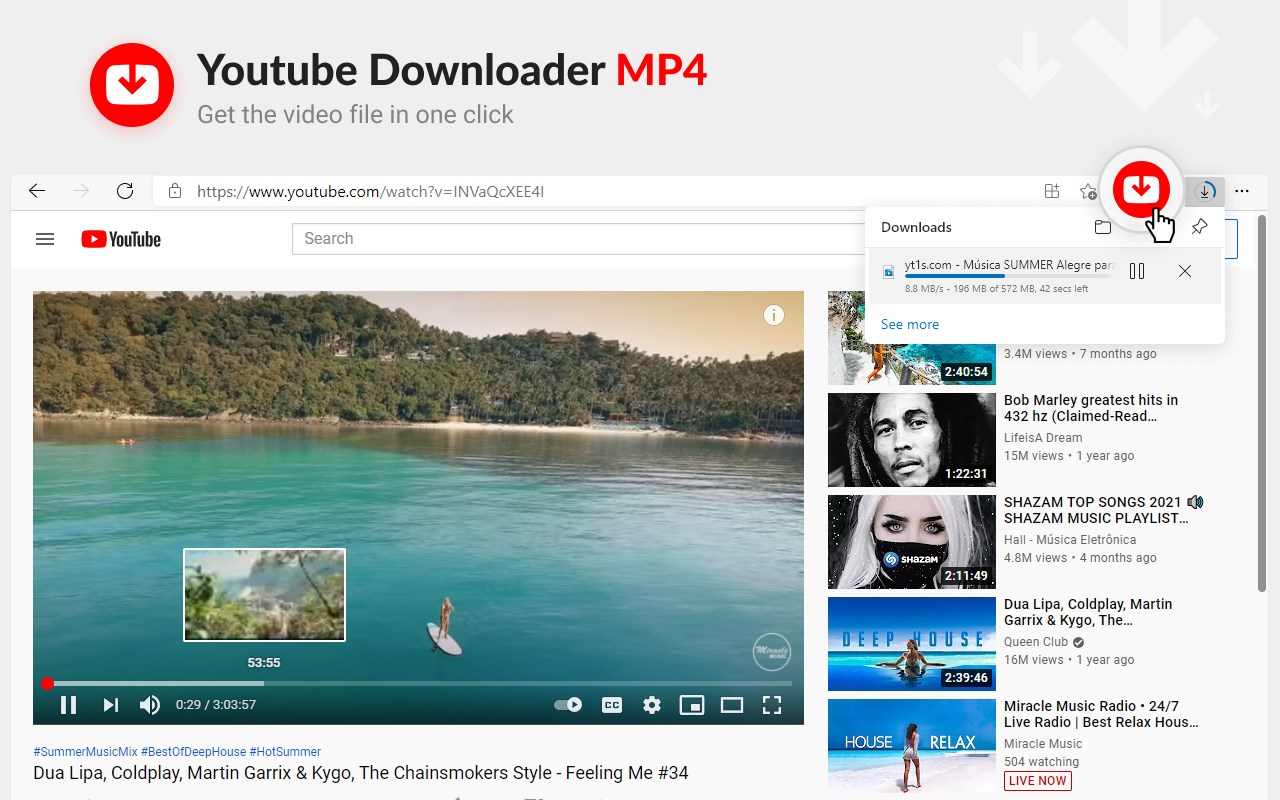Image resolution: width=1280 pixels, height=800 pixels.
Task: Toggle closed captions CC
Action: pos(612,705)
